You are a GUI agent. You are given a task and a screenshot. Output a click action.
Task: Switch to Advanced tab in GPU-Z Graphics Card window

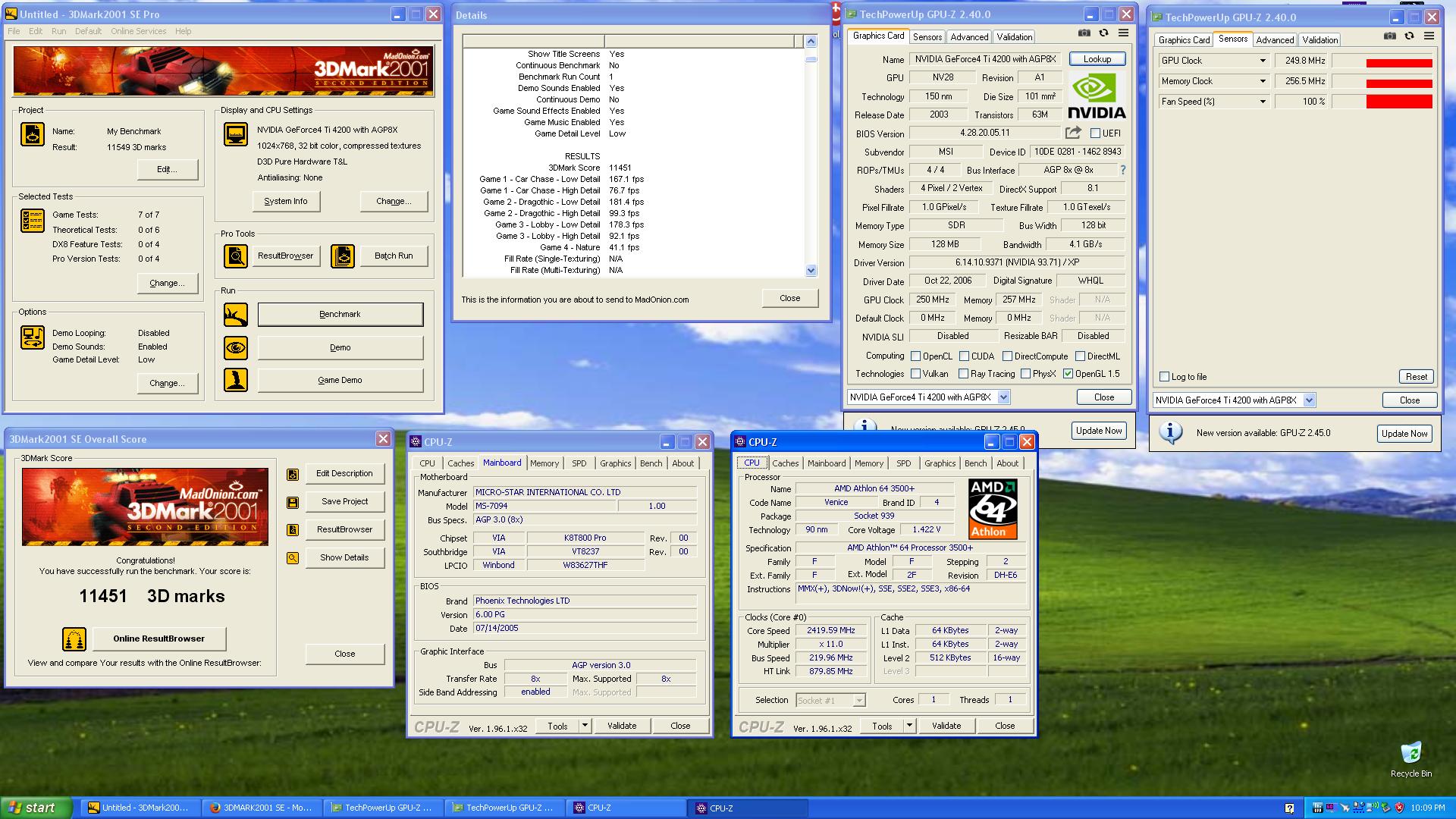coord(969,37)
